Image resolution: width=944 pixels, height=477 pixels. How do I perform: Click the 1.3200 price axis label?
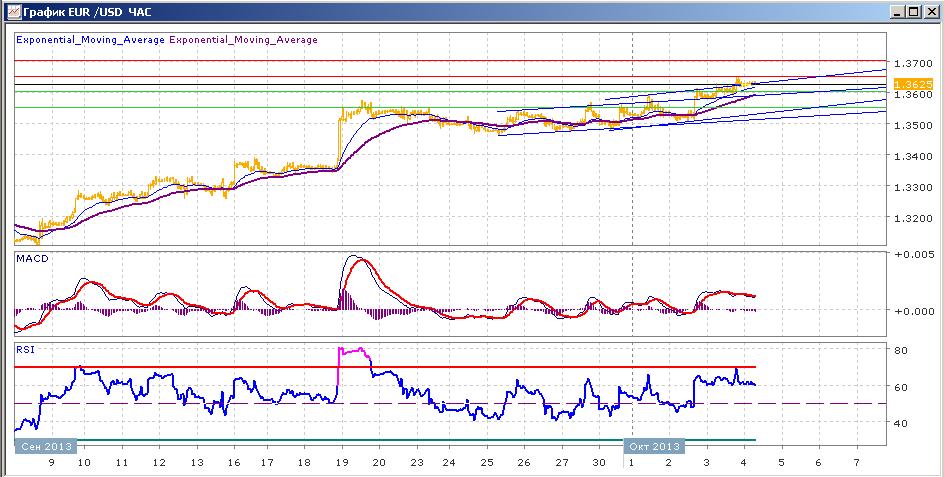(x=913, y=218)
